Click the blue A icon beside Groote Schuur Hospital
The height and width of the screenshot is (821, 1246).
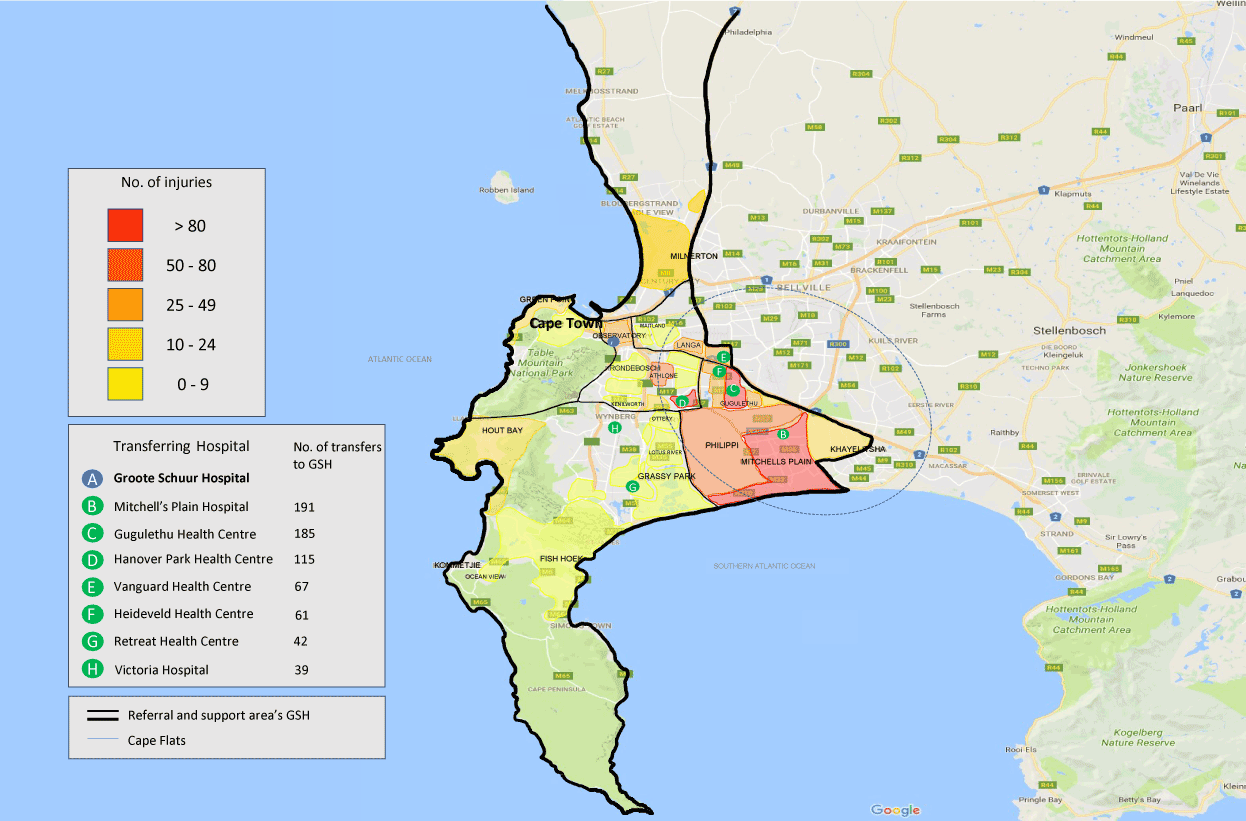point(93,478)
